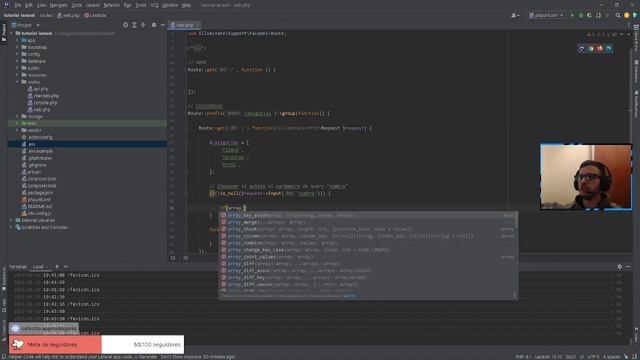The width and height of the screenshot is (640, 360).
Task: Expand Scratches and Consoles node
Action: click(11, 227)
